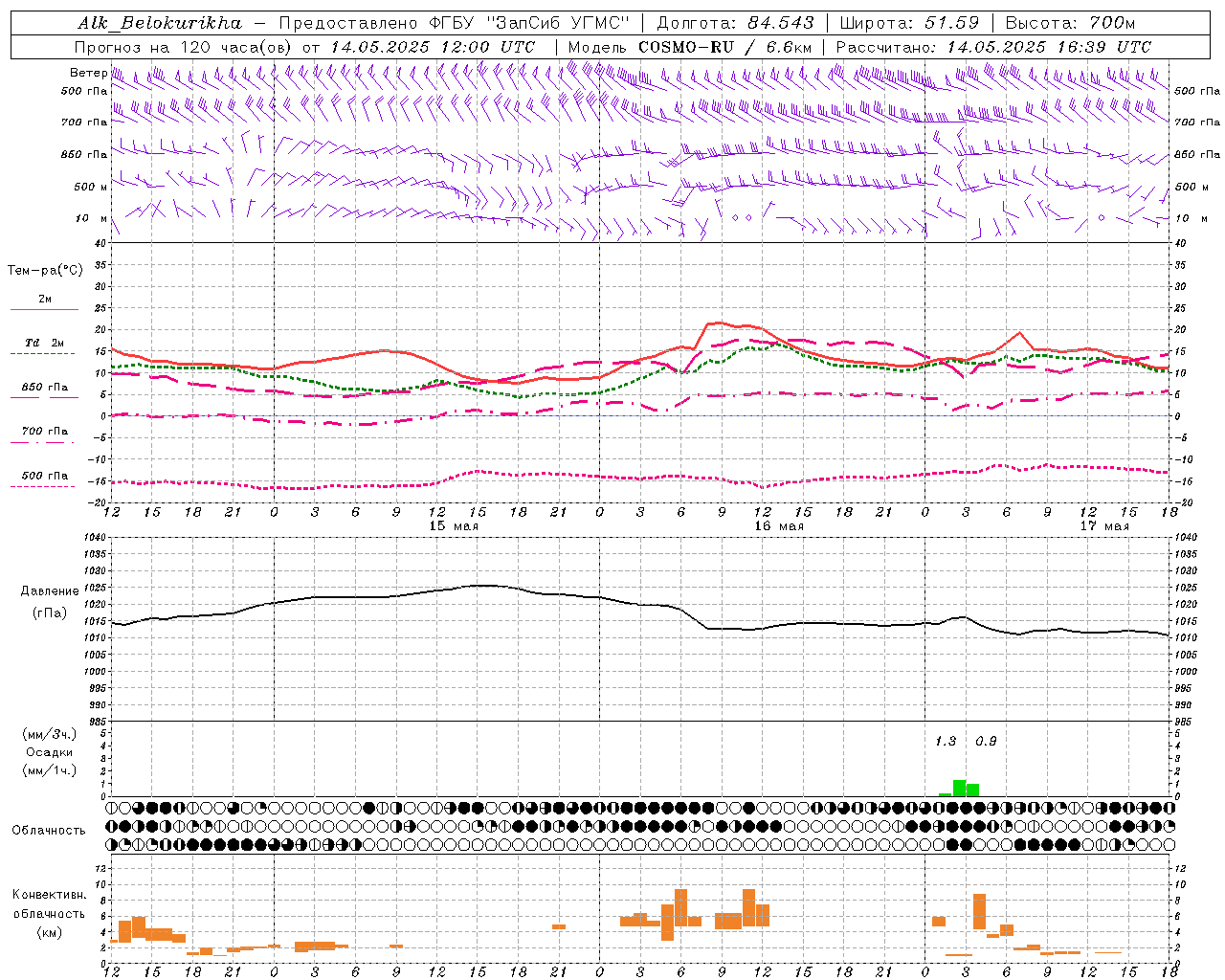Click the elevation label Высота: 700м
This screenshot has height=980, width=1225.
click(1070, 23)
